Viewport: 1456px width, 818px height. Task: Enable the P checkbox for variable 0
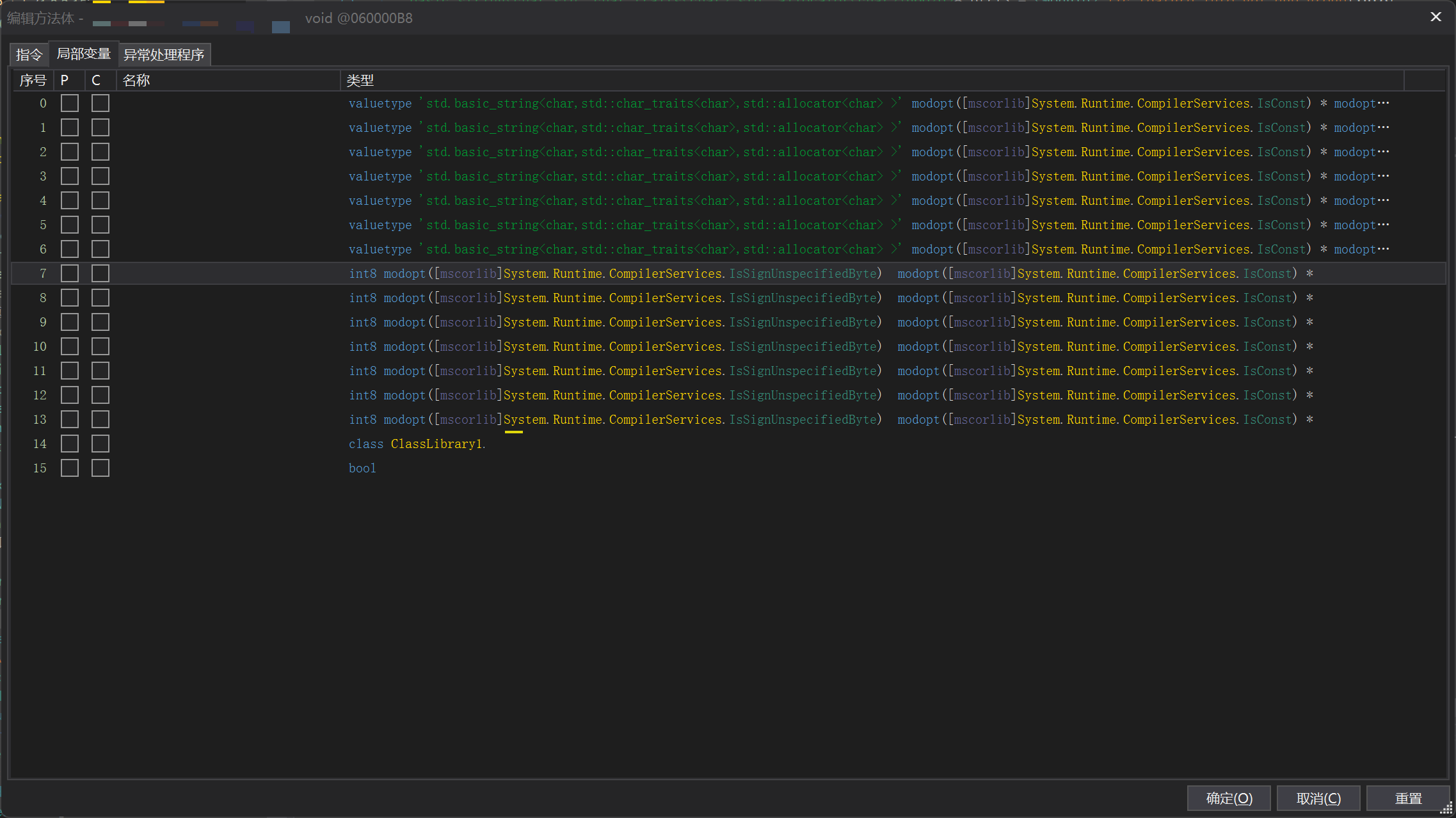[x=69, y=102]
